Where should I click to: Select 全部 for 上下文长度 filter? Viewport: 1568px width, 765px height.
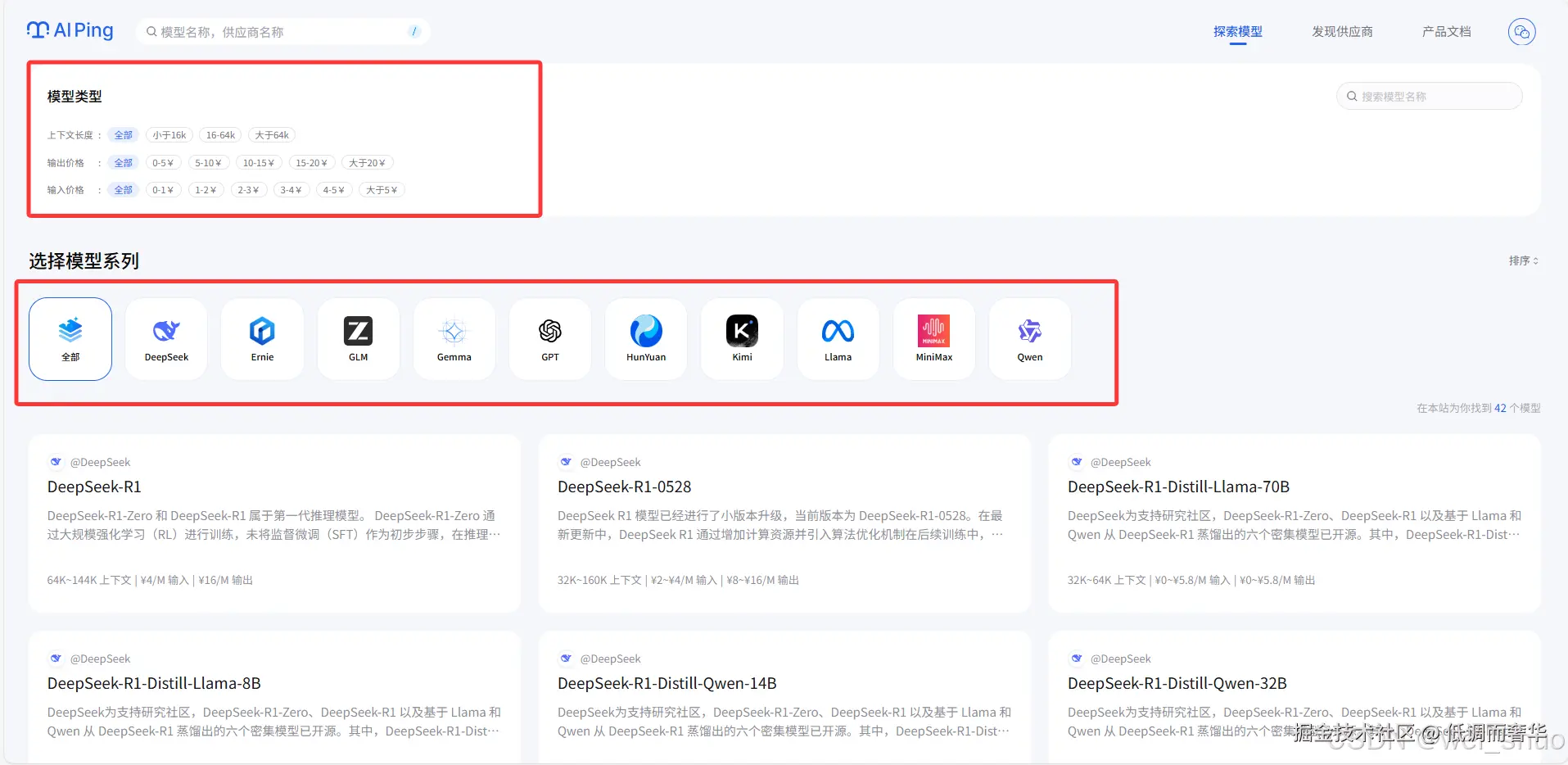[123, 135]
